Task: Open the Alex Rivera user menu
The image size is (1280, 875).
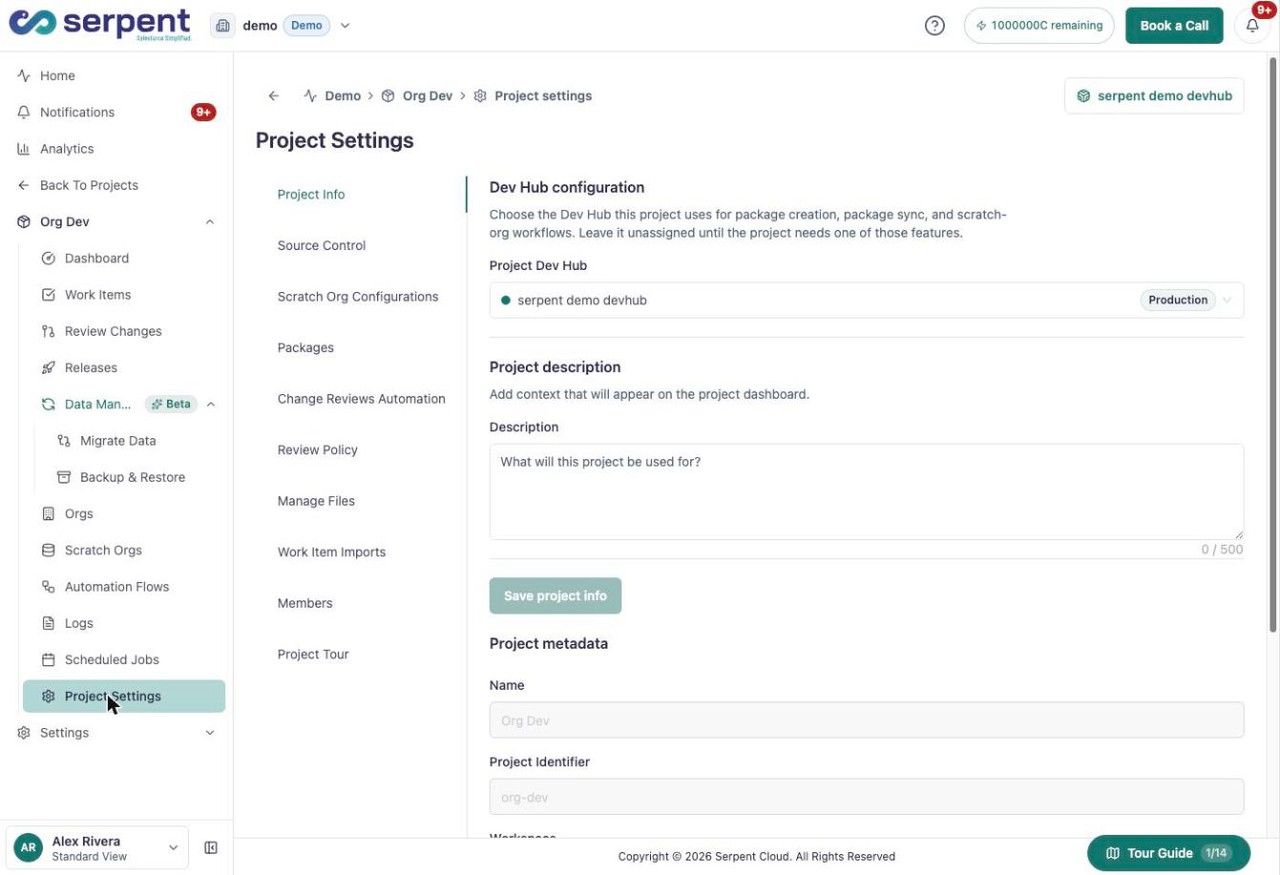Action: point(97,848)
